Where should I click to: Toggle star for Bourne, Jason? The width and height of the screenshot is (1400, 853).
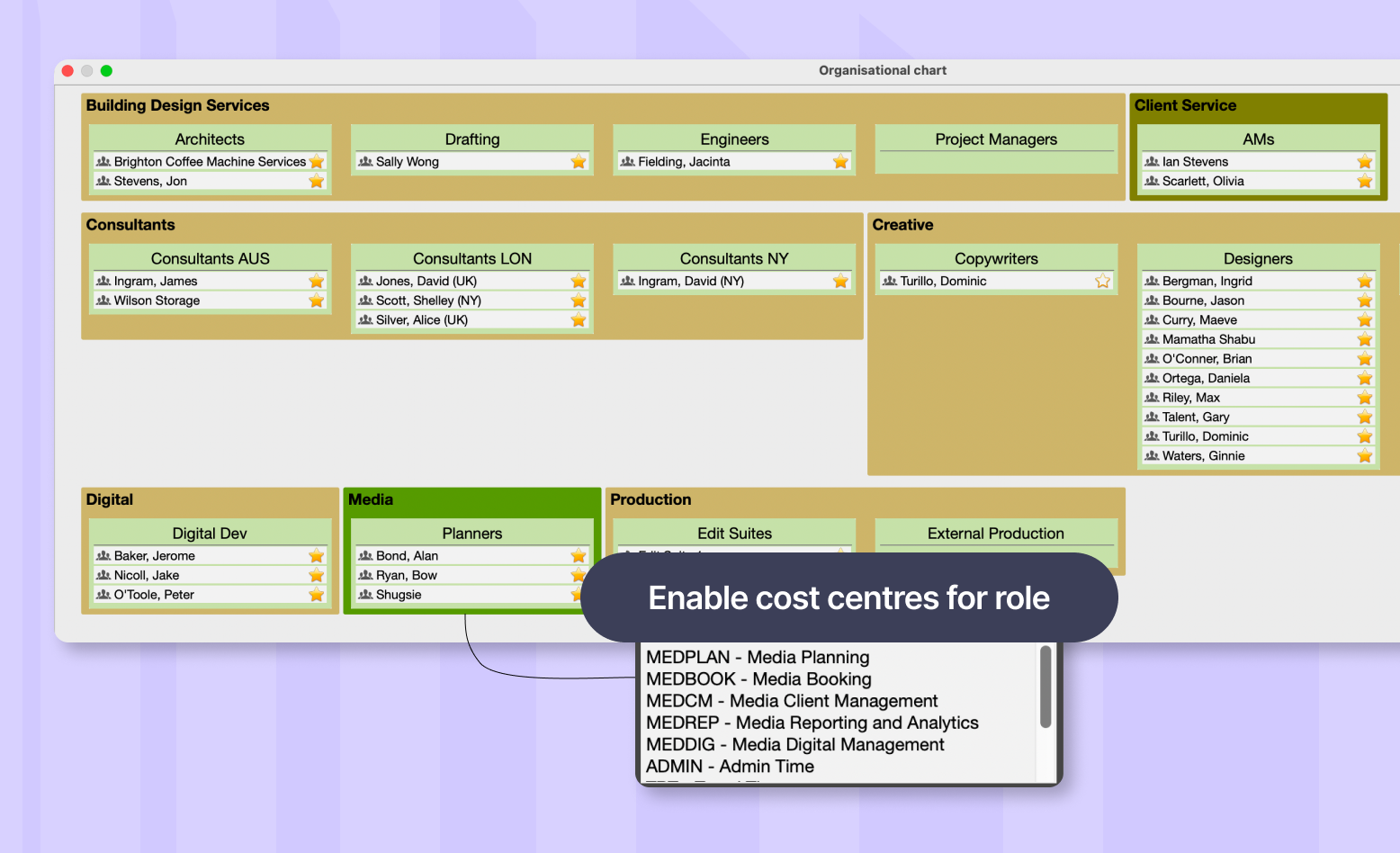pos(1365,301)
